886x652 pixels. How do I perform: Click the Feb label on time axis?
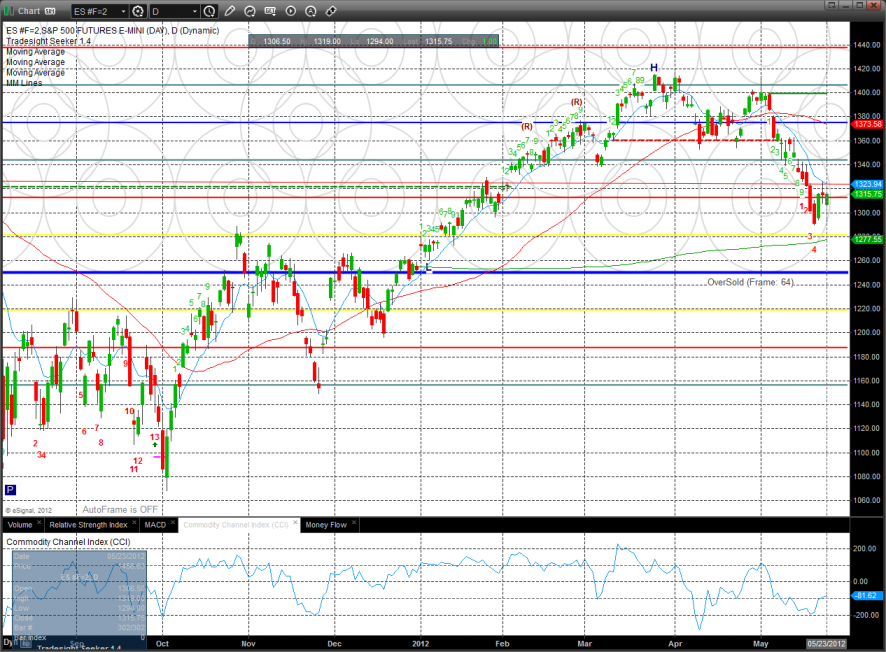tap(502, 644)
